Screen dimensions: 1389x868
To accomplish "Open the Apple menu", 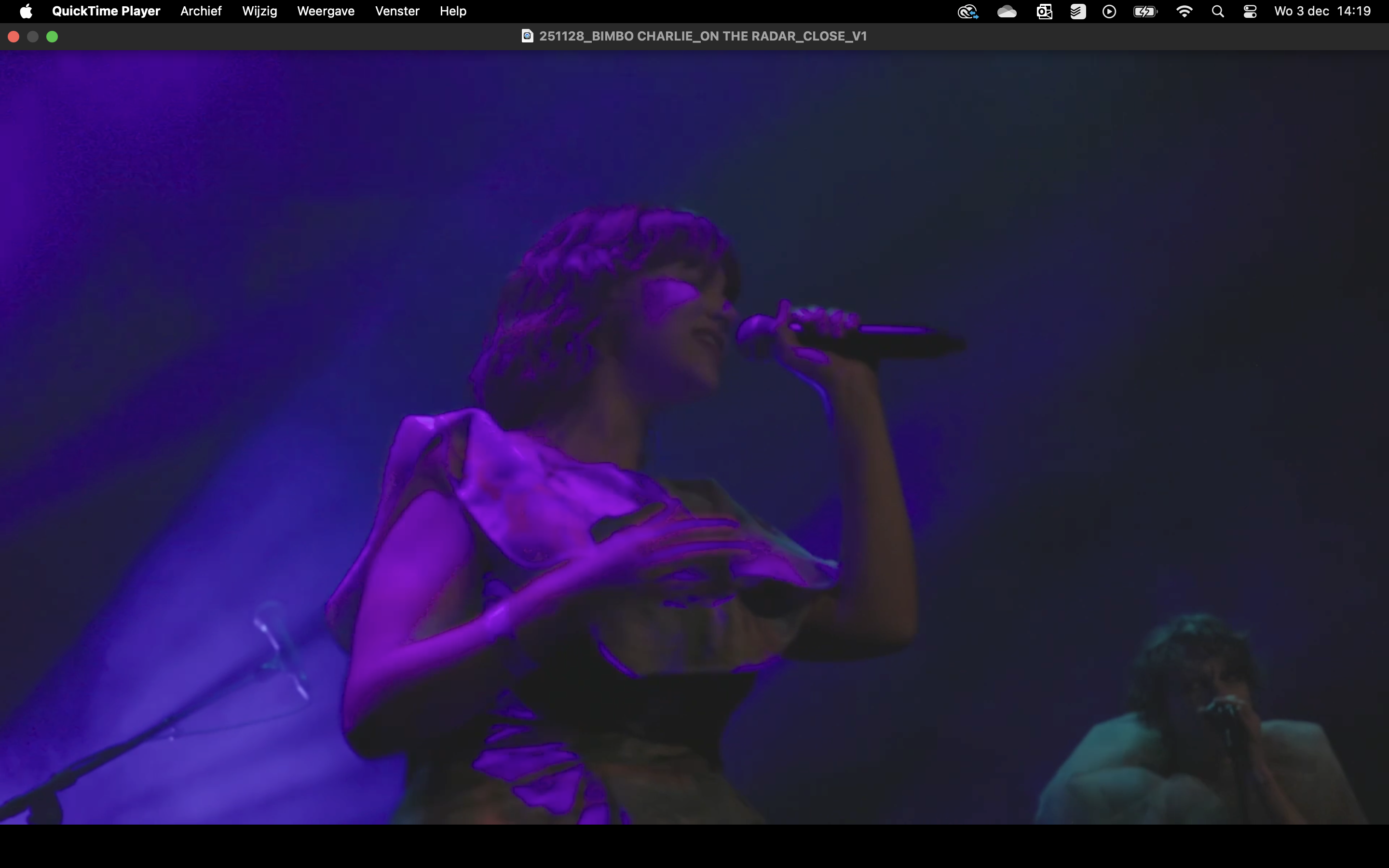I will (26, 12).
